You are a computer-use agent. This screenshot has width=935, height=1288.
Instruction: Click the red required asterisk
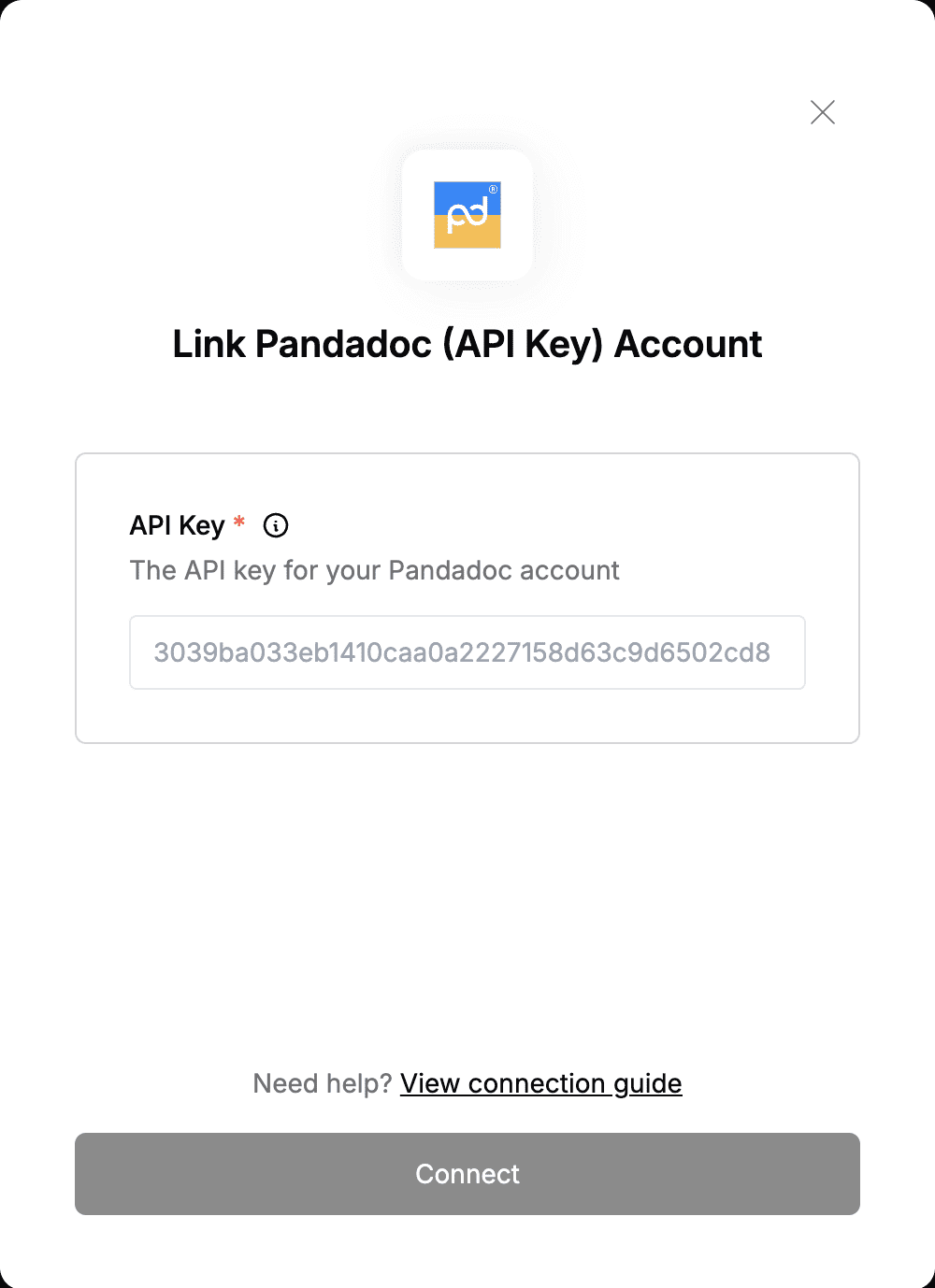239,522
